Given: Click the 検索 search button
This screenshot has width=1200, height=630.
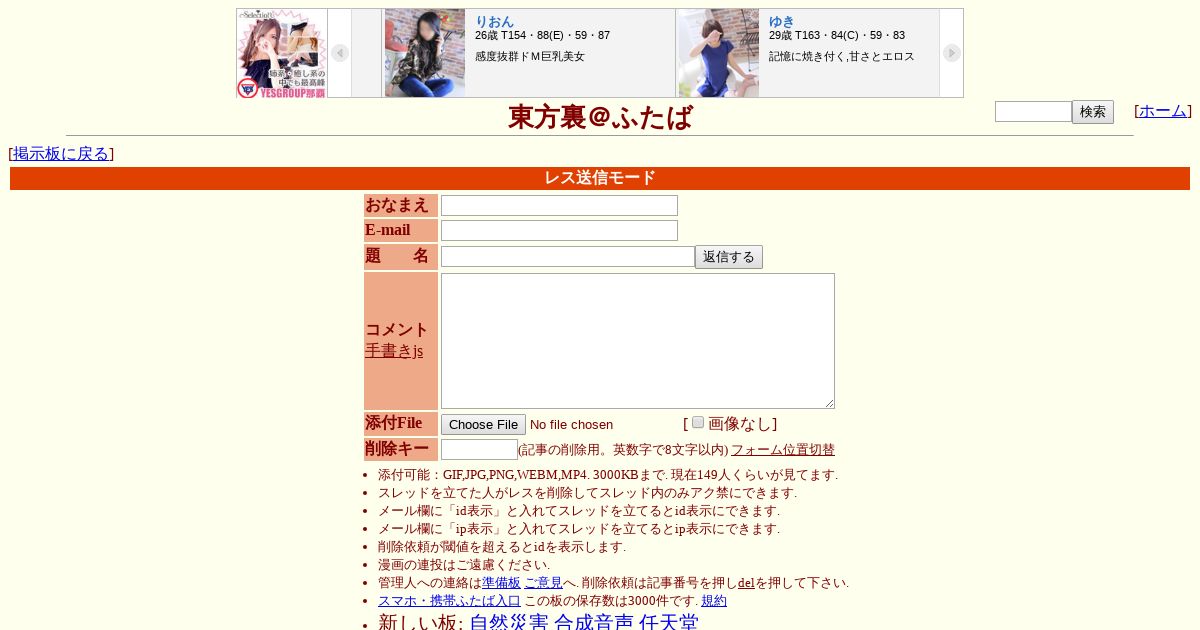Looking at the screenshot, I should pyautogui.click(x=1093, y=112).
